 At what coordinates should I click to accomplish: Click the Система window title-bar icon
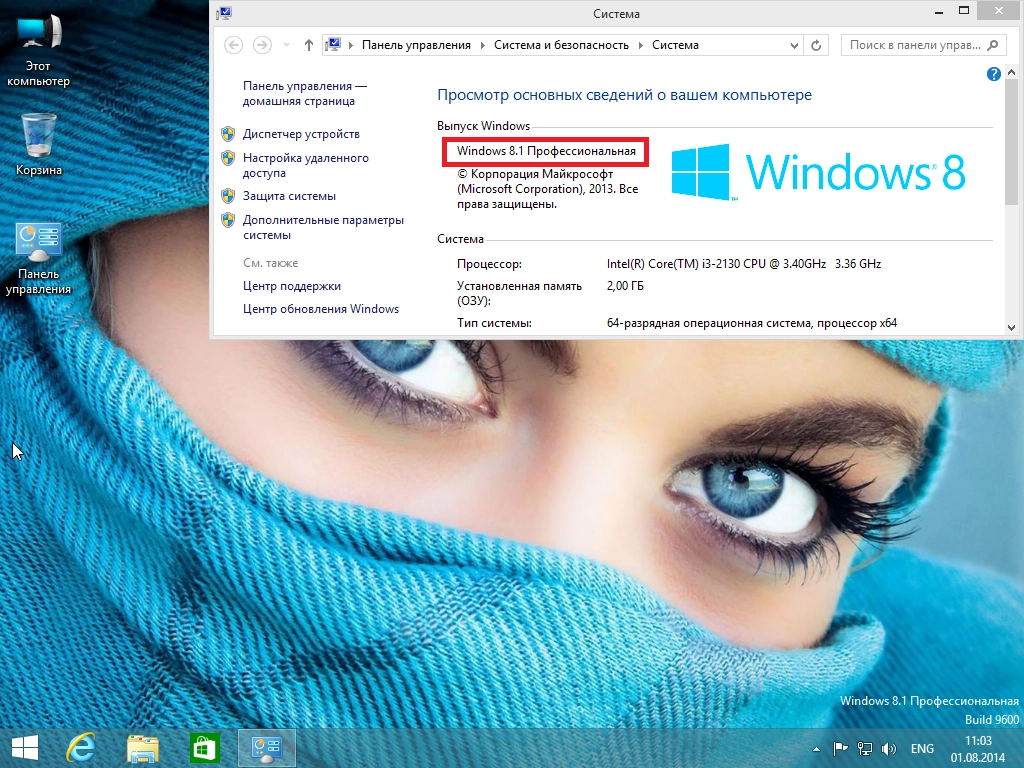[x=225, y=12]
